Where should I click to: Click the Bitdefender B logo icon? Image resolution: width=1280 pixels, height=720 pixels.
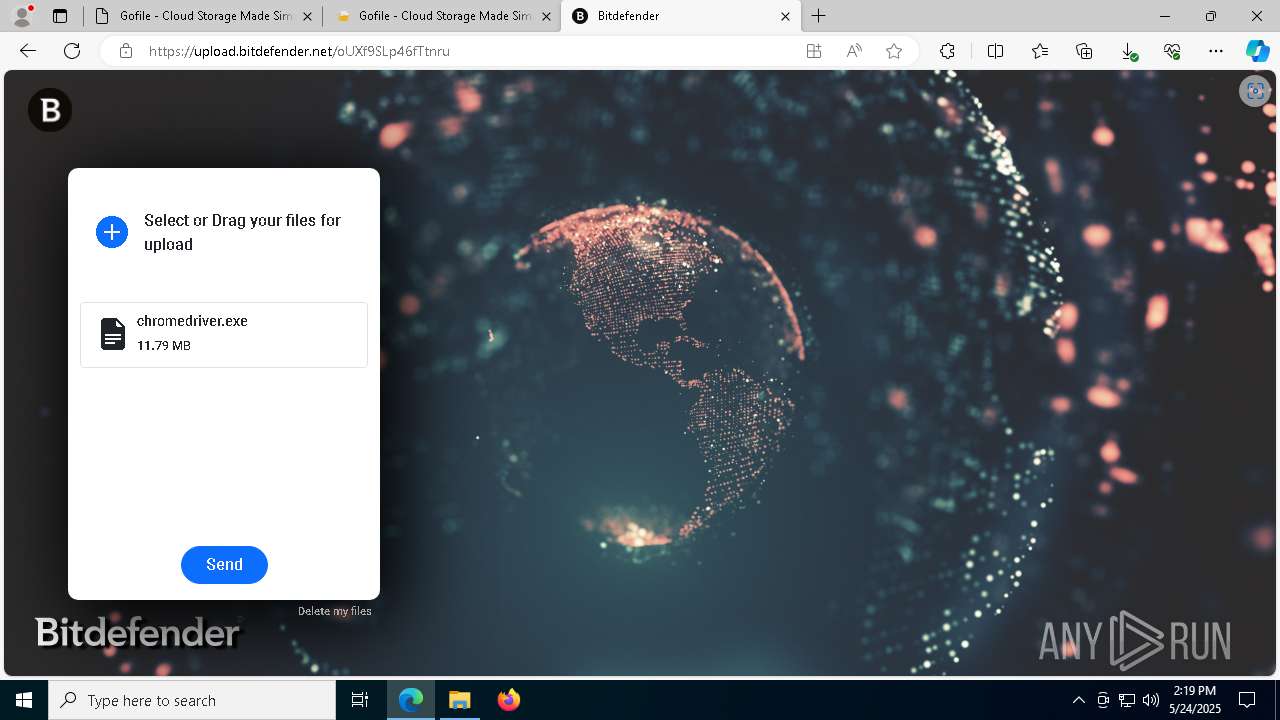50,110
